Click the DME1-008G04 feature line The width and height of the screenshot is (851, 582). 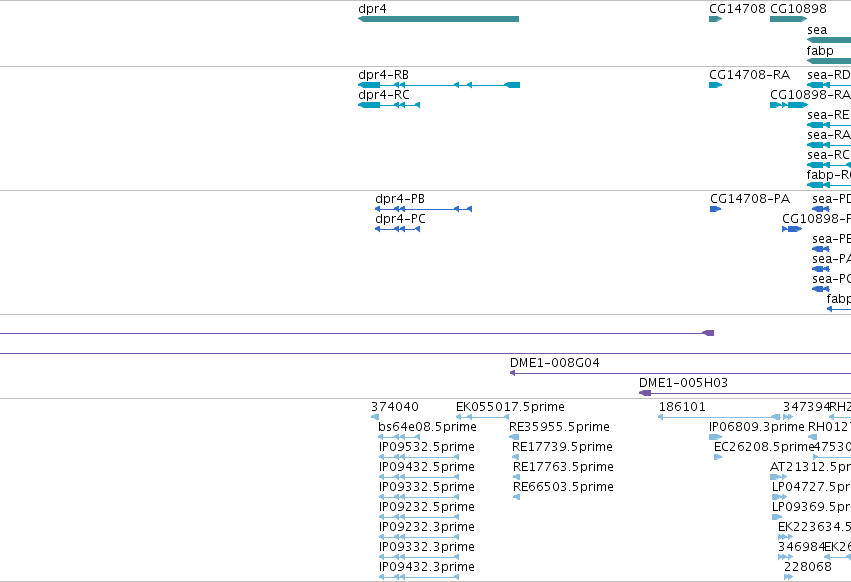[680, 373]
